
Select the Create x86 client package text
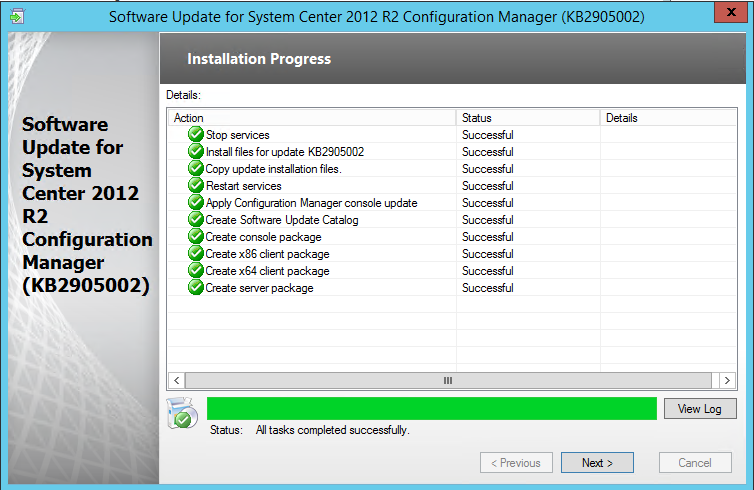click(267, 254)
